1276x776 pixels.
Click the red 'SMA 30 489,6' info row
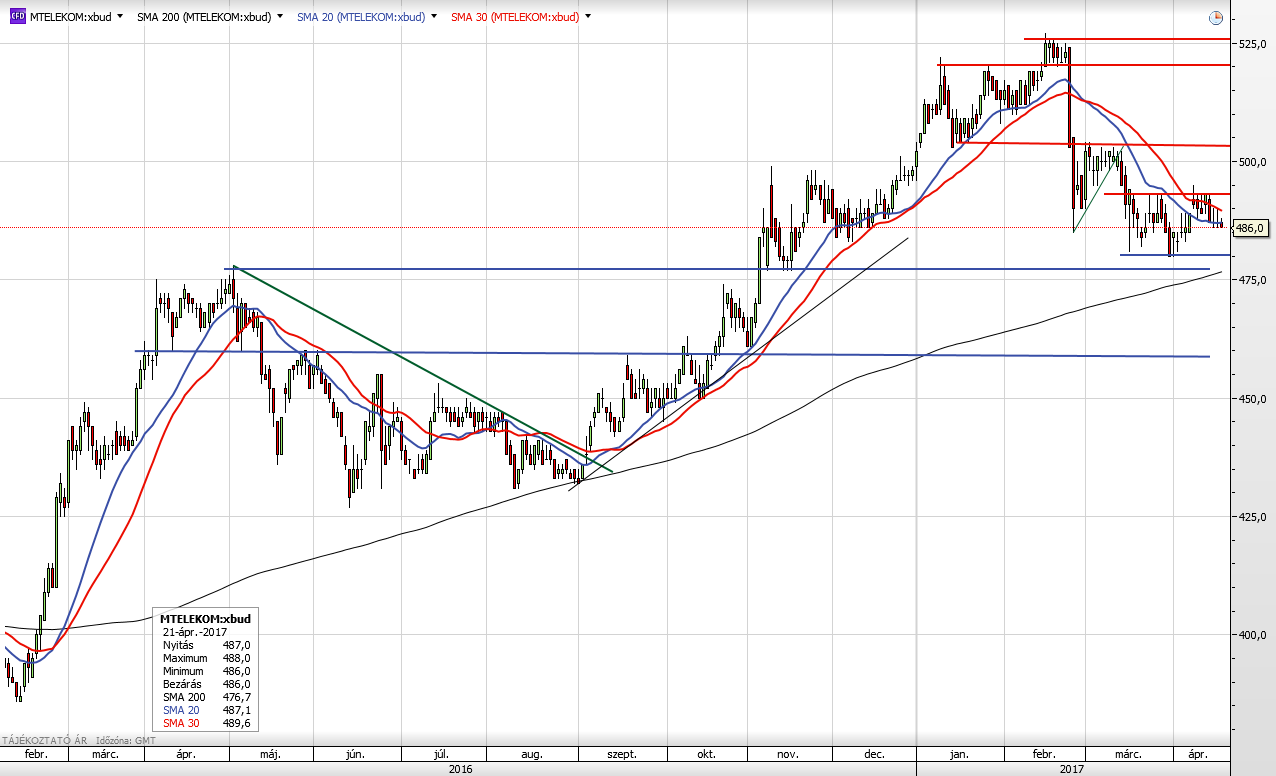[x=206, y=723]
